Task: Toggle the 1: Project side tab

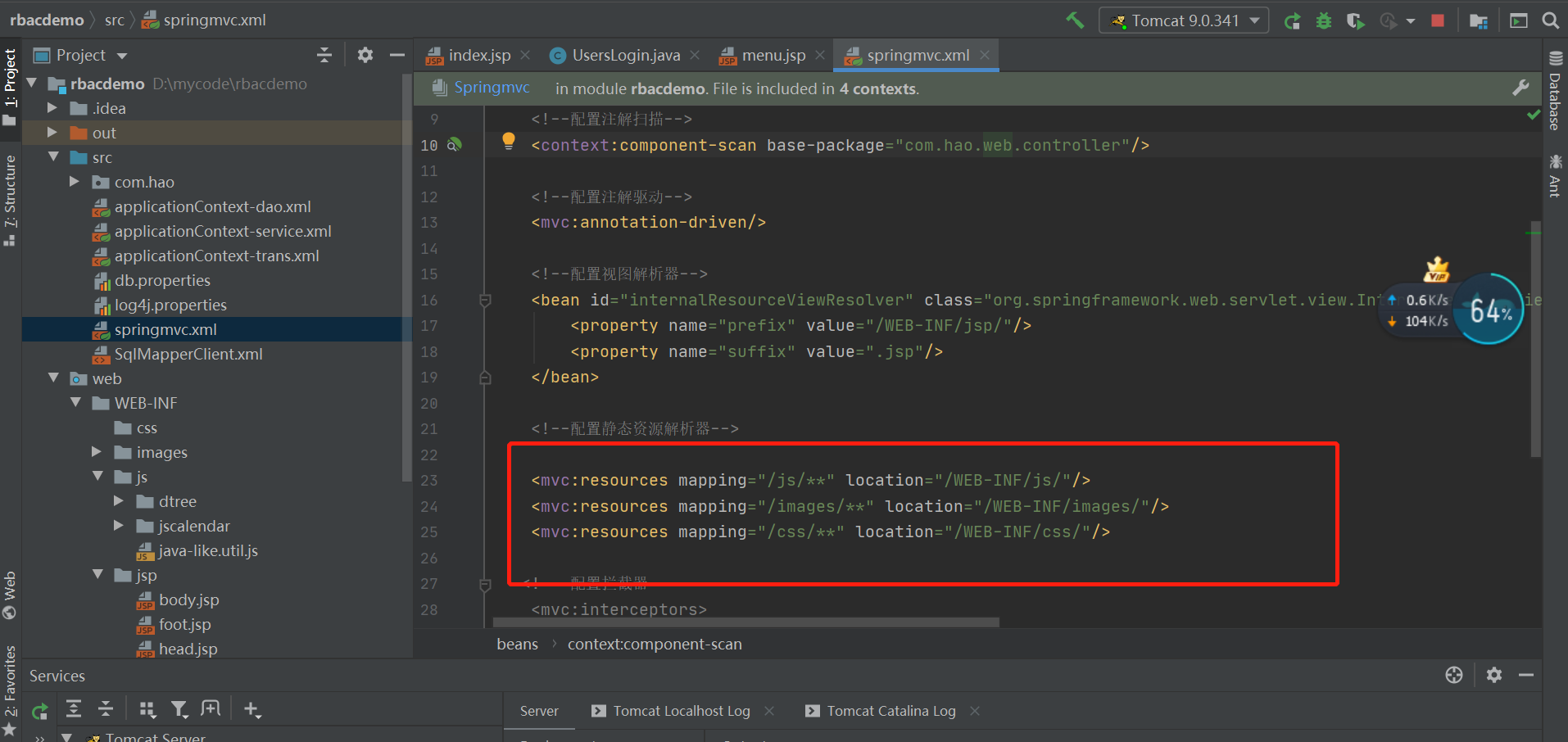Action: [x=10, y=87]
